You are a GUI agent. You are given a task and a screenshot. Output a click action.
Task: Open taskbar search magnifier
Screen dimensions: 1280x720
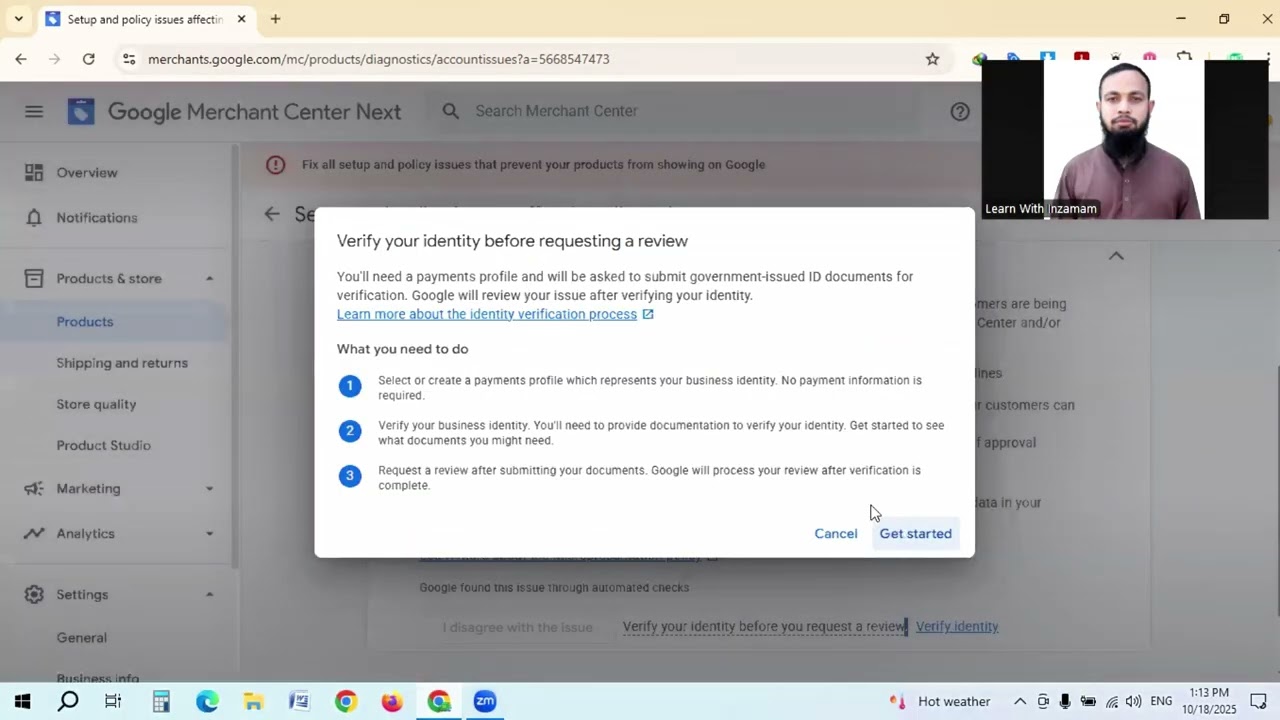[68, 701]
